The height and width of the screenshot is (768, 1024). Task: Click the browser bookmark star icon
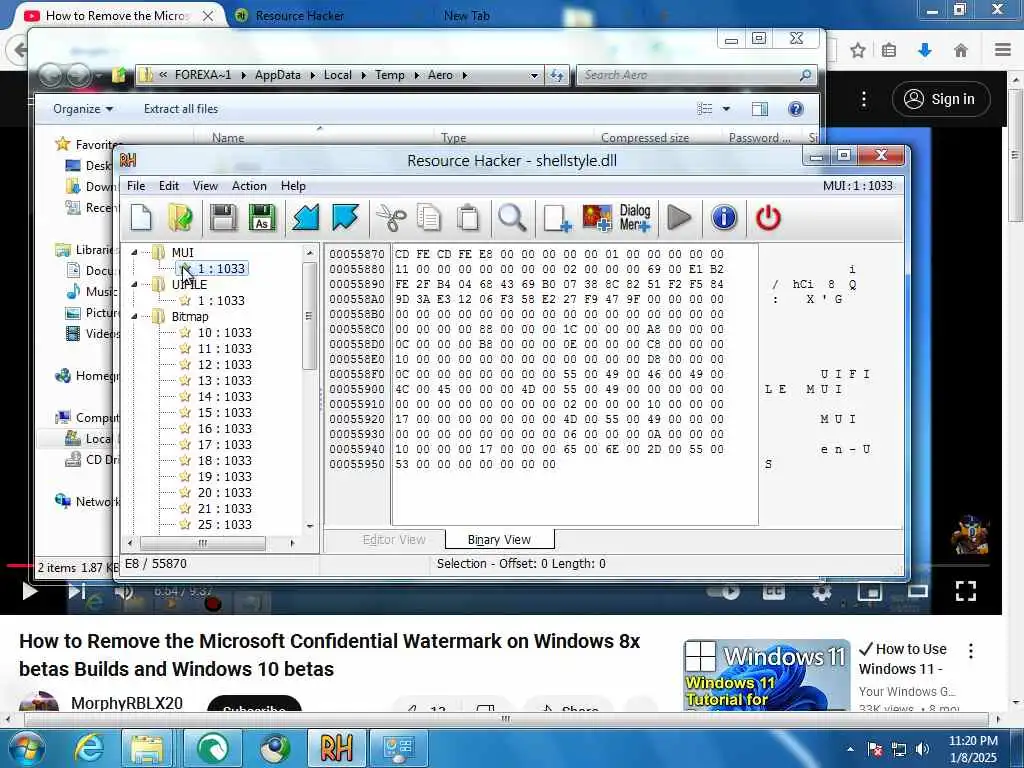point(857,50)
